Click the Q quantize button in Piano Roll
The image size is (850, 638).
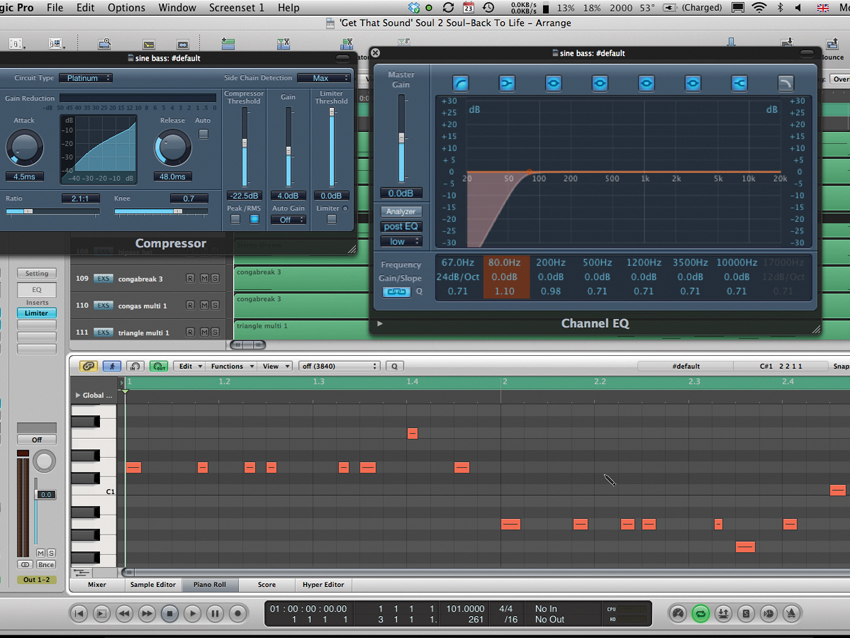coord(394,366)
